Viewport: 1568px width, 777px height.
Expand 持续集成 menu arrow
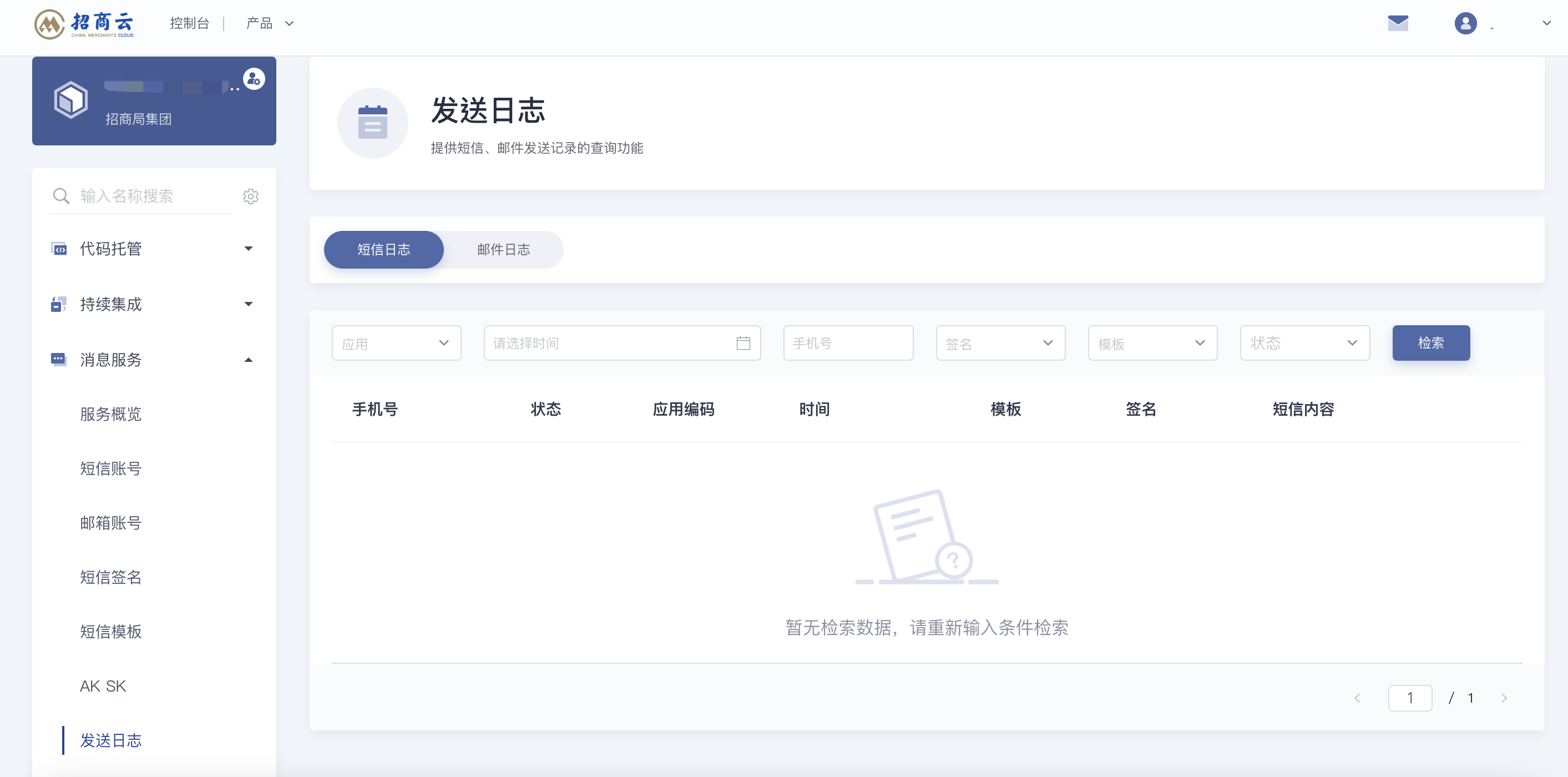249,304
